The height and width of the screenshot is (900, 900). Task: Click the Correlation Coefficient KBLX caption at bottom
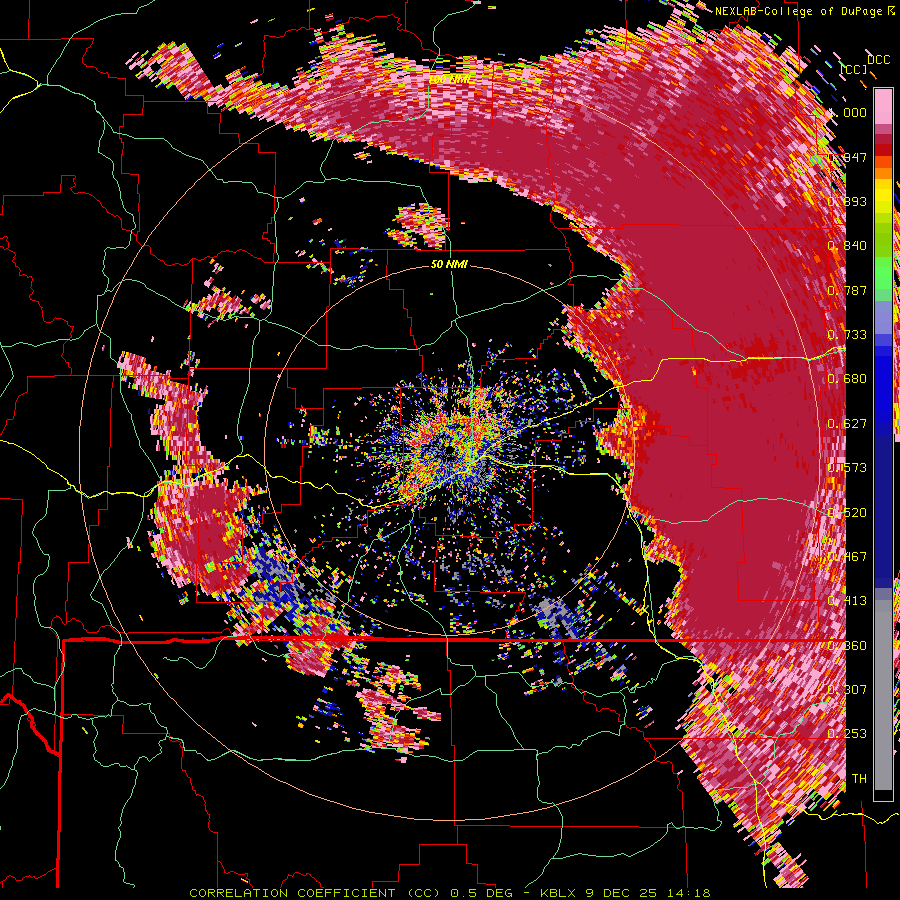click(450, 893)
